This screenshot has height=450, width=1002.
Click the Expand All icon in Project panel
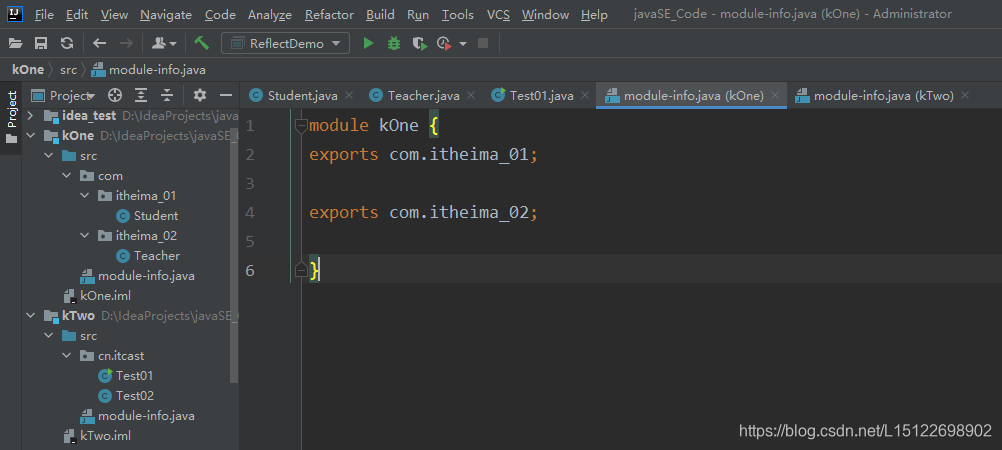pyautogui.click(x=141, y=95)
